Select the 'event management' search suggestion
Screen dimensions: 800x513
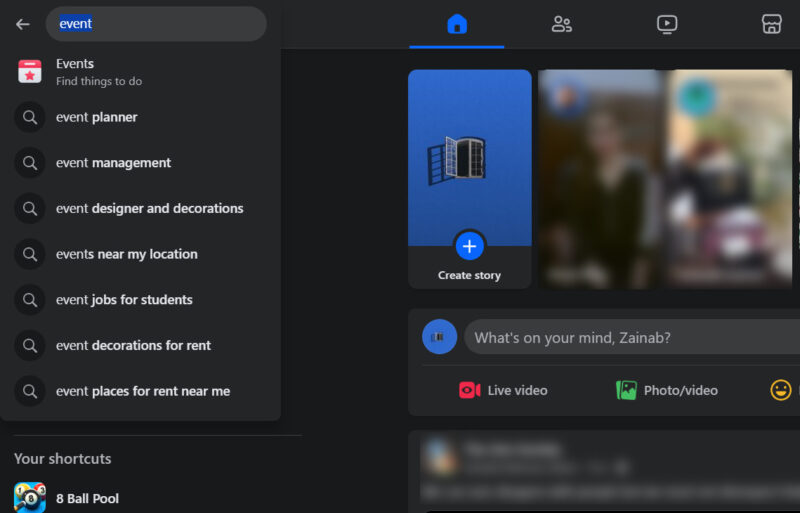pyautogui.click(x=113, y=163)
